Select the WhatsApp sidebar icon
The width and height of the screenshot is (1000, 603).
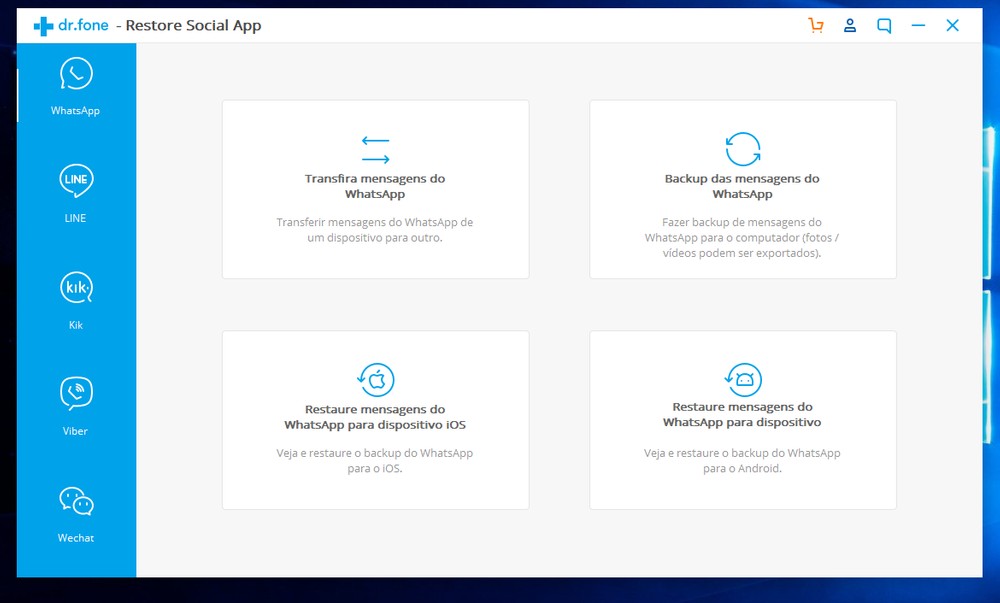pyautogui.click(x=76, y=75)
